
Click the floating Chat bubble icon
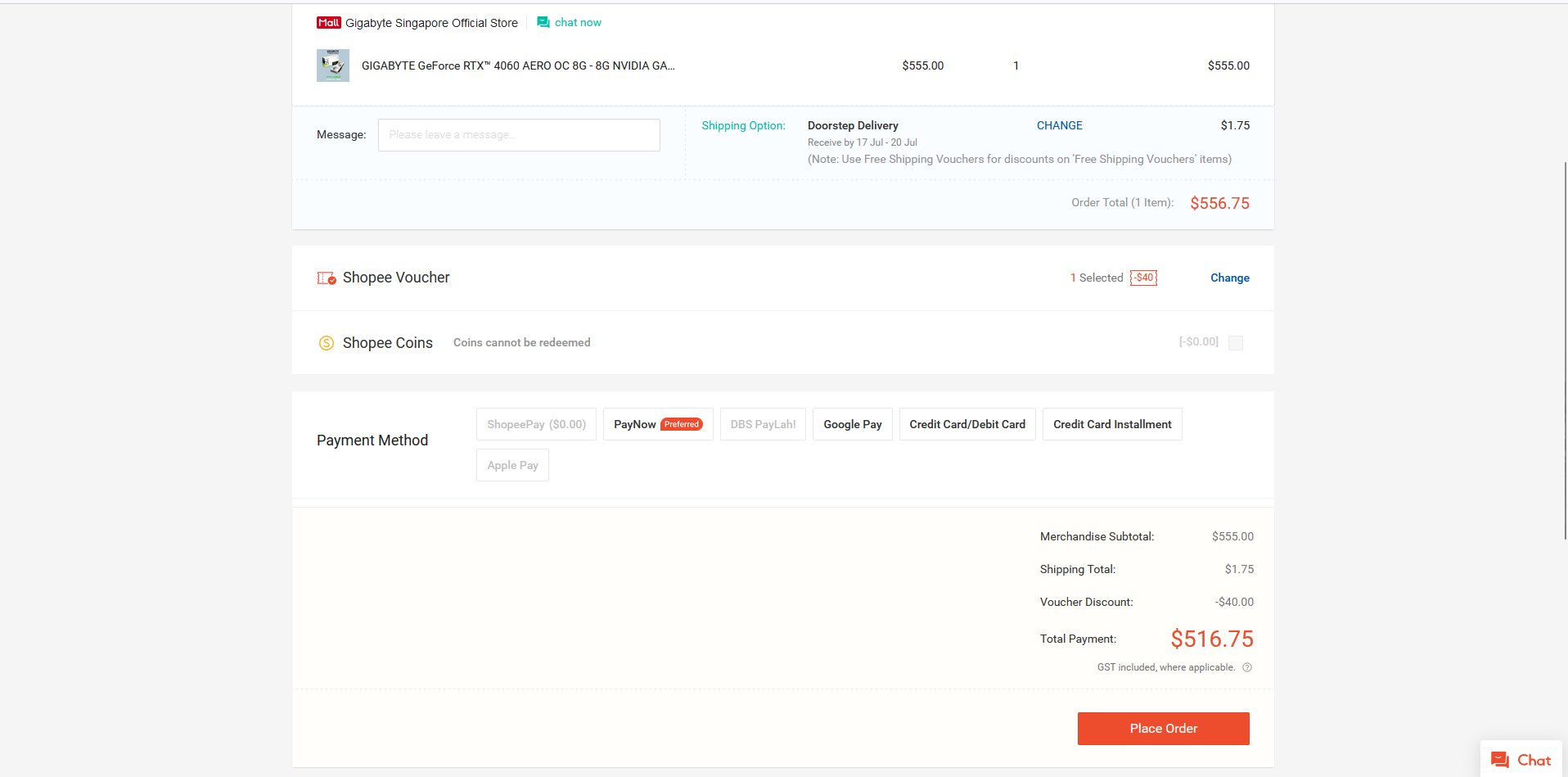click(1500, 760)
